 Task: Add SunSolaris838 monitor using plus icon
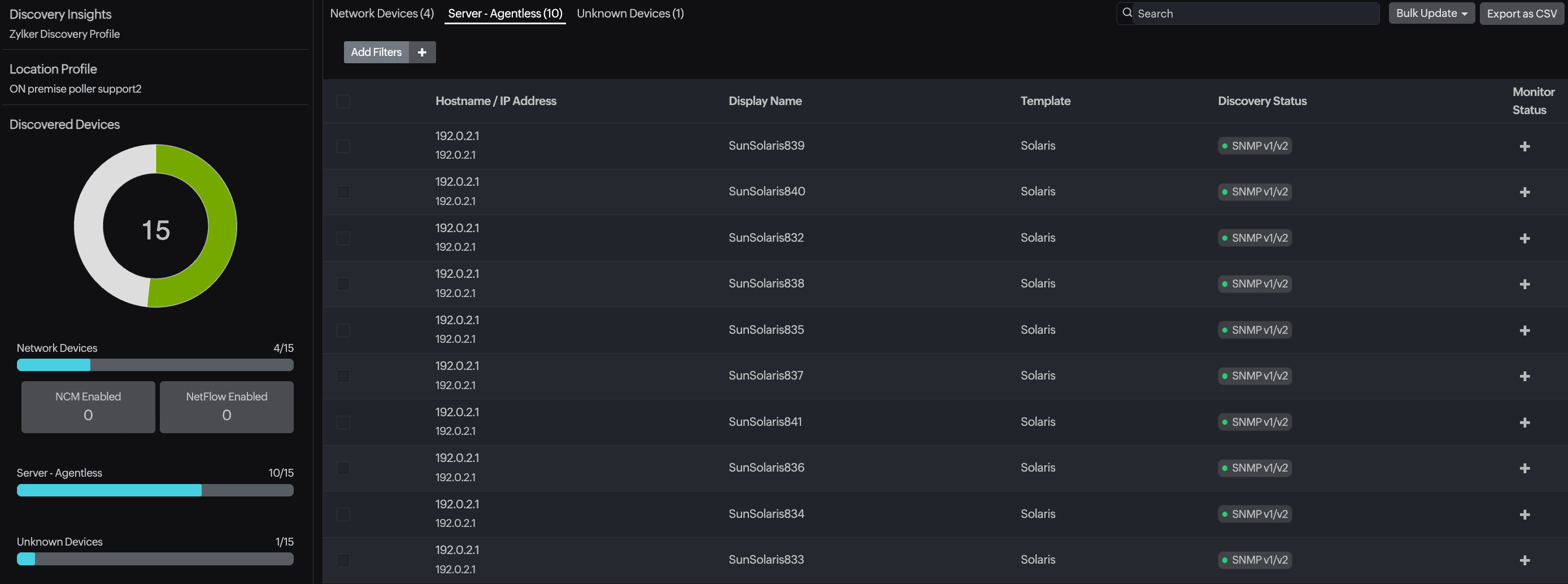point(1524,284)
